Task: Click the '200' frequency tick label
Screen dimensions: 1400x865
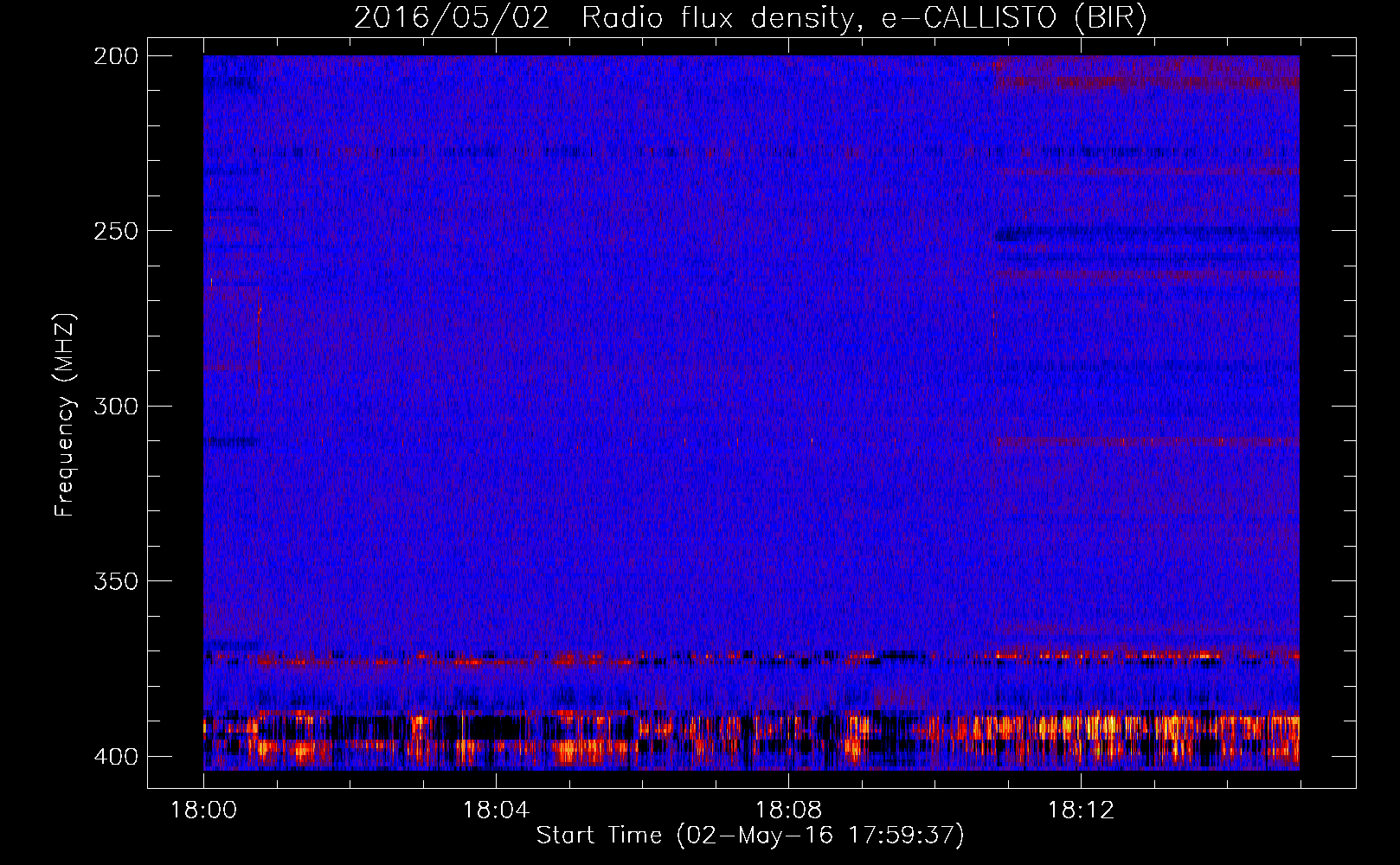Action: pyautogui.click(x=116, y=56)
